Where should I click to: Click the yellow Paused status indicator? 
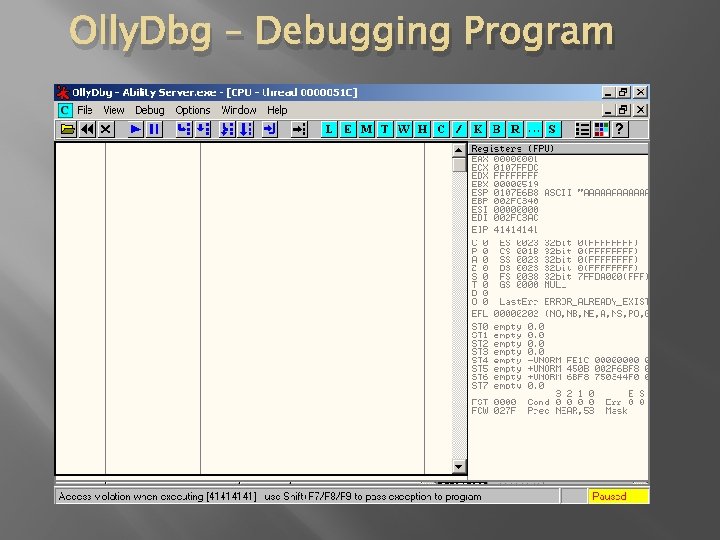tap(618, 496)
